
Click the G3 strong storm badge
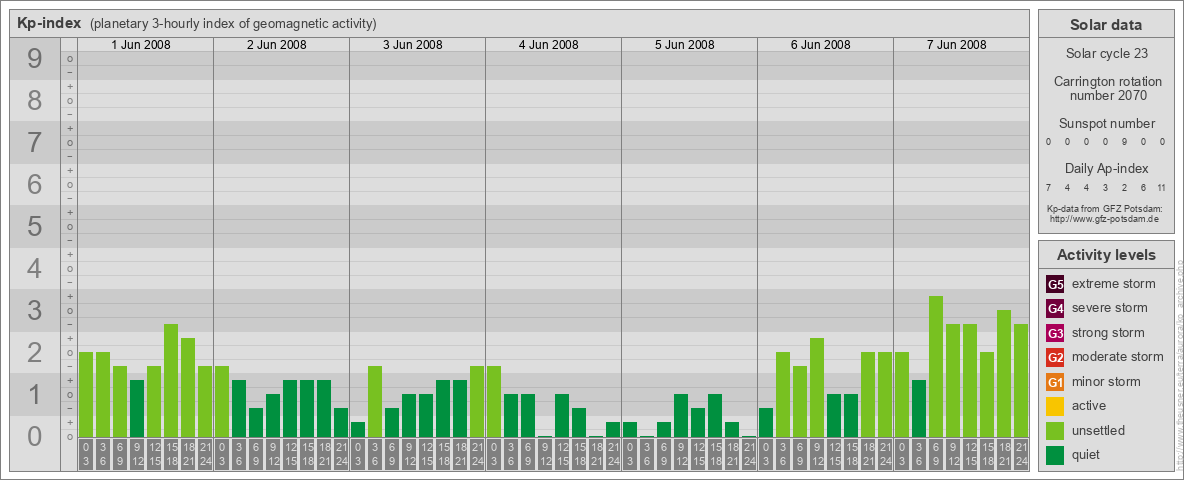[x=1055, y=333]
